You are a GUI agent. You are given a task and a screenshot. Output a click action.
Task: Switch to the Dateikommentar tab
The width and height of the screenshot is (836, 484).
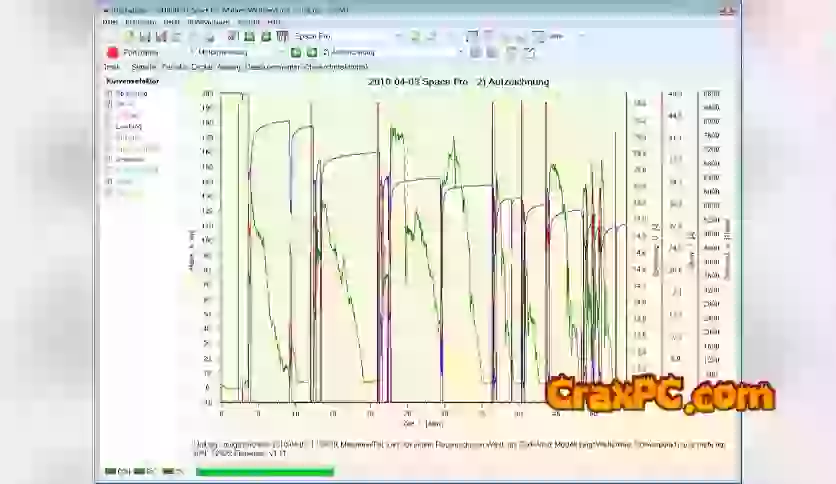coord(272,67)
